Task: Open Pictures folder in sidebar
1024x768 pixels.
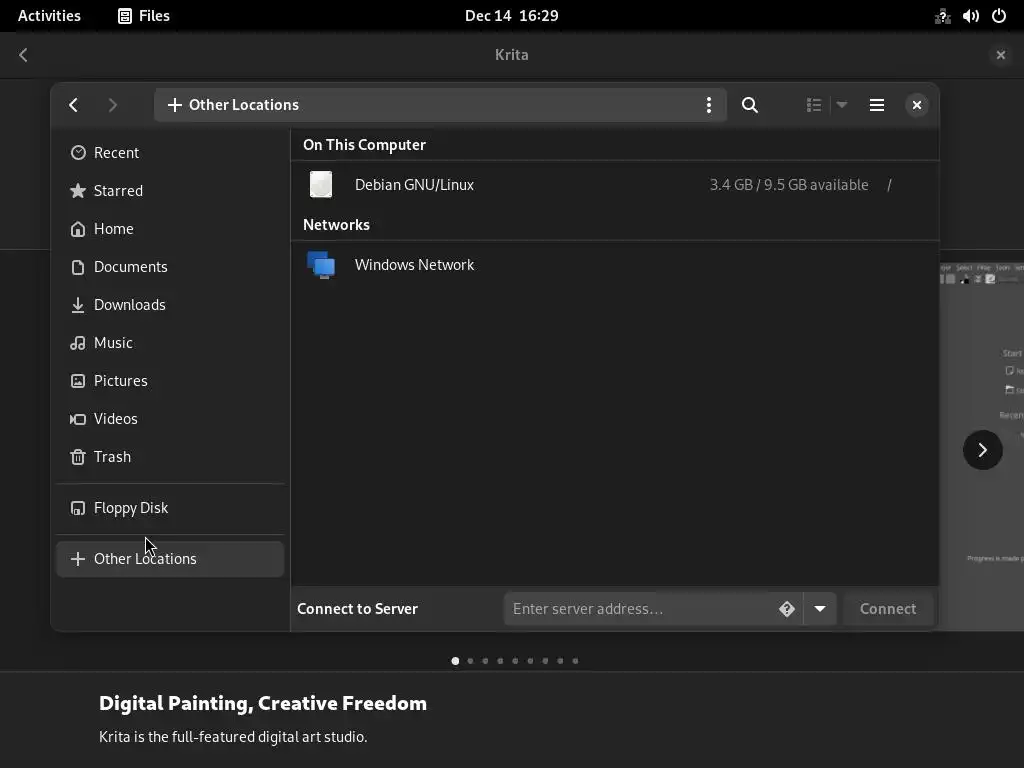Action: [170, 381]
